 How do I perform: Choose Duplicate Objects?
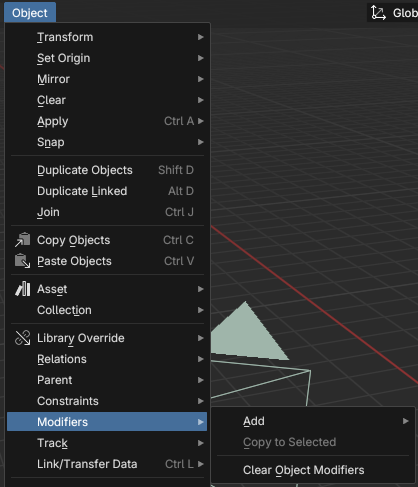[x=107, y=170]
